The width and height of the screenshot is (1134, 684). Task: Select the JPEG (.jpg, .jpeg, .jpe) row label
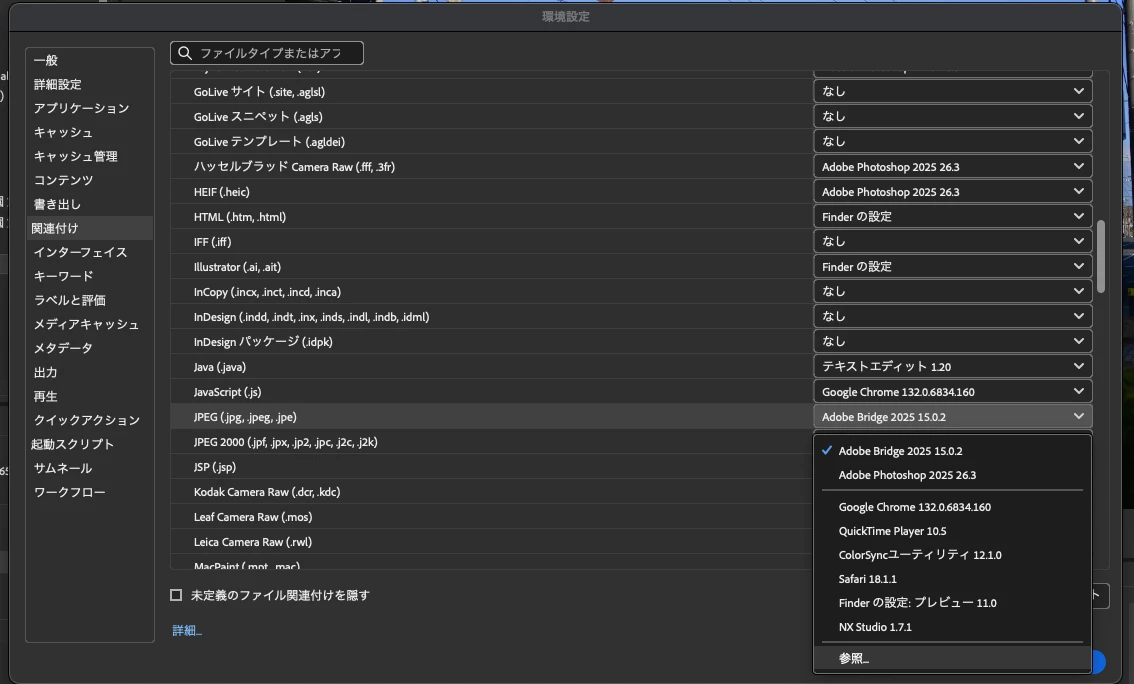(245, 417)
